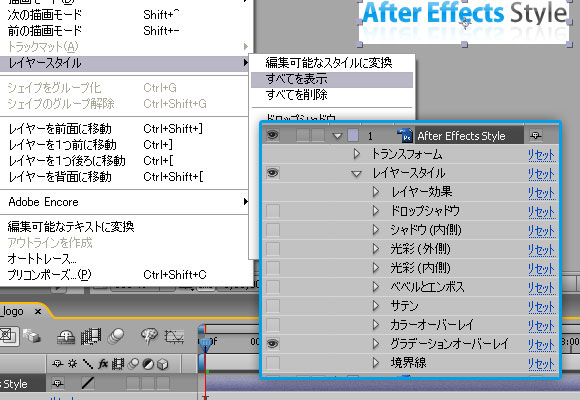Viewport: 580px width, 400px height.
Task: Expand the グラデーションオーバーレイ properties
Action: pos(376,344)
